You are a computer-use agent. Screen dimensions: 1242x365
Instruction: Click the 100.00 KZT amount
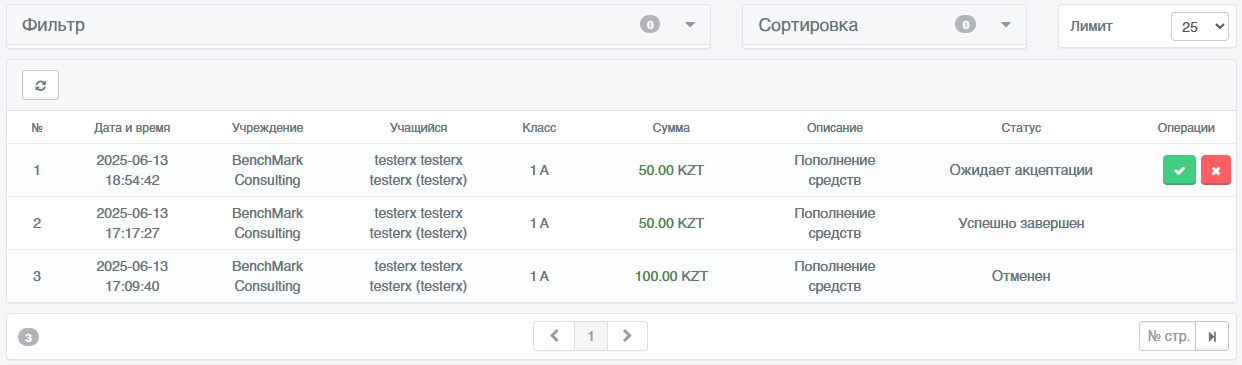click(x=671, y=276)
